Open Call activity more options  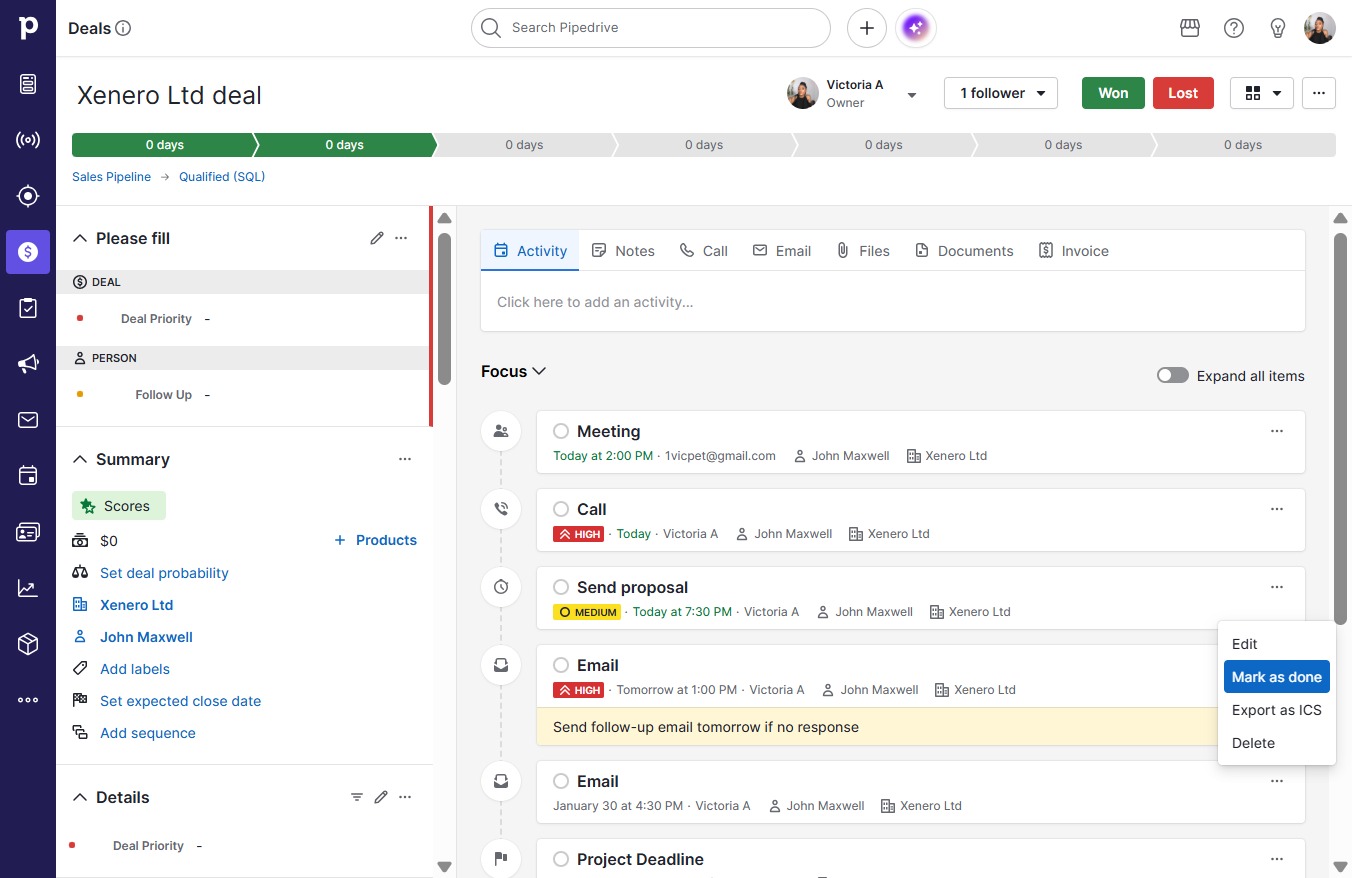pyautogui.click(x=1277, y=509)
